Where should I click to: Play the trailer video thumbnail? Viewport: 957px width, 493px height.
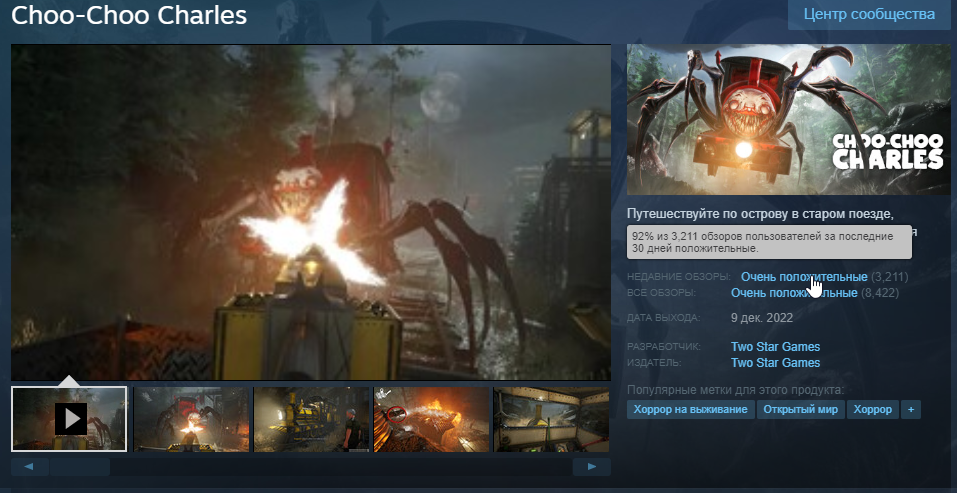[x=69, y=419]
